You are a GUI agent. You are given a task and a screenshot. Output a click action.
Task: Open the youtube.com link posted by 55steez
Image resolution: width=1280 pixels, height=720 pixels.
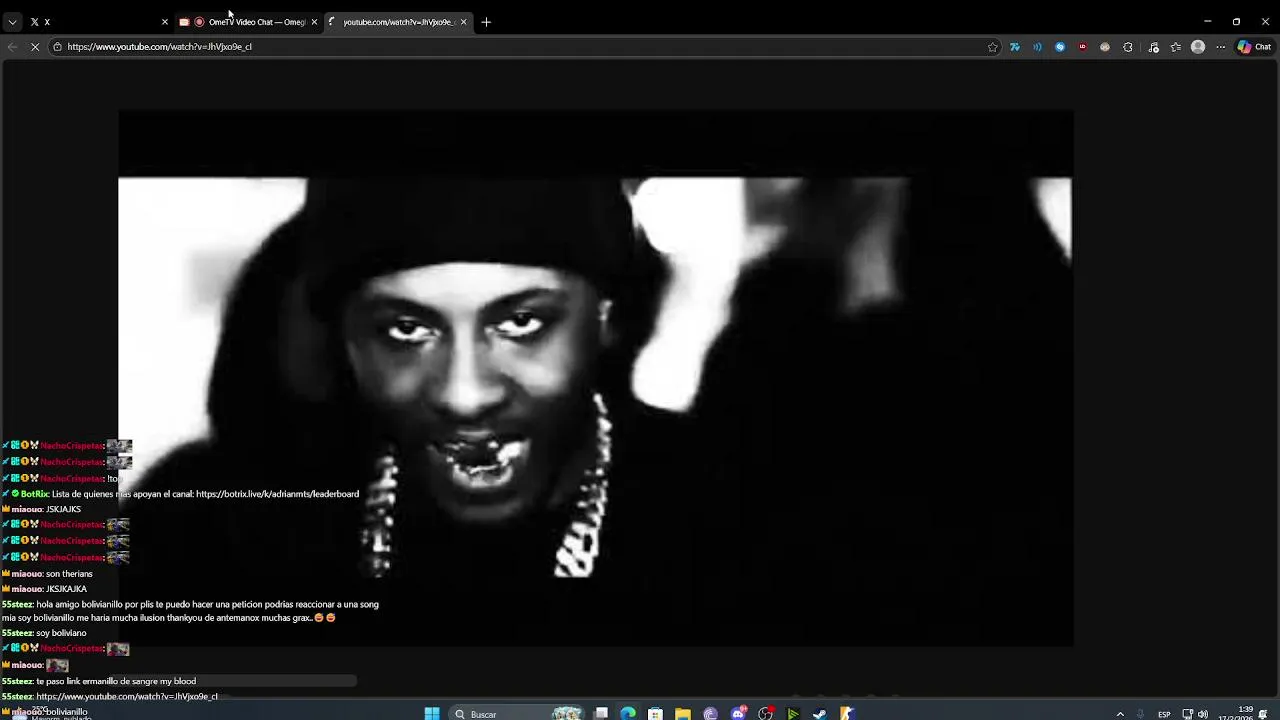click(x=127, y=697)
